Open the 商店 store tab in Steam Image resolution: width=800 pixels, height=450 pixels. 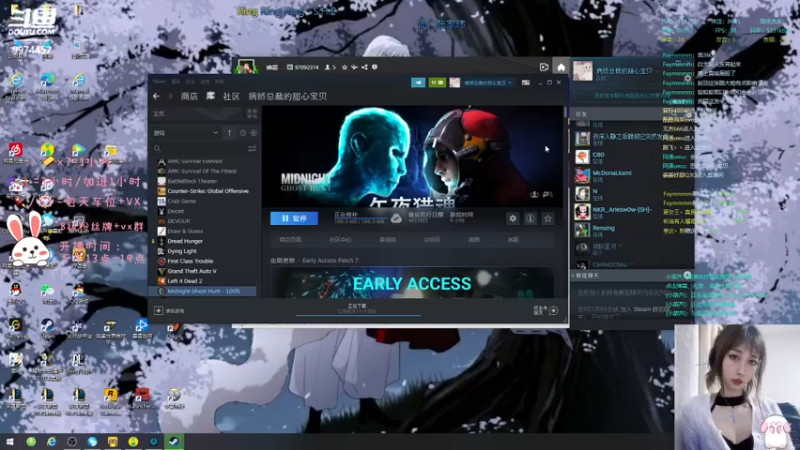pyautogui.click(x=189, y=96)
